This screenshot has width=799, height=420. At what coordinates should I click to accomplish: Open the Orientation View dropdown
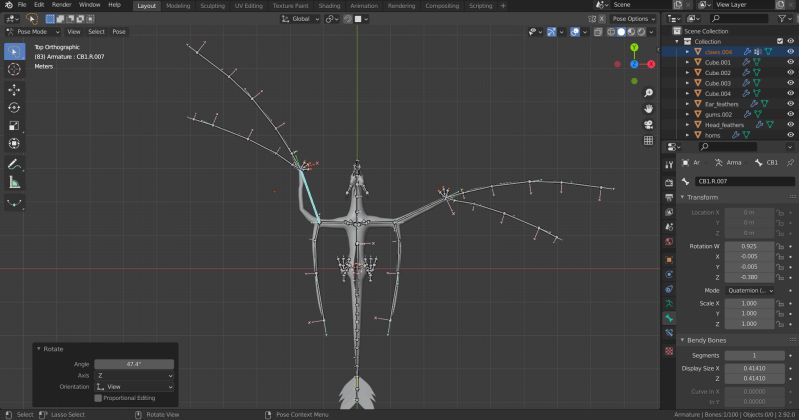coord(135,387)
